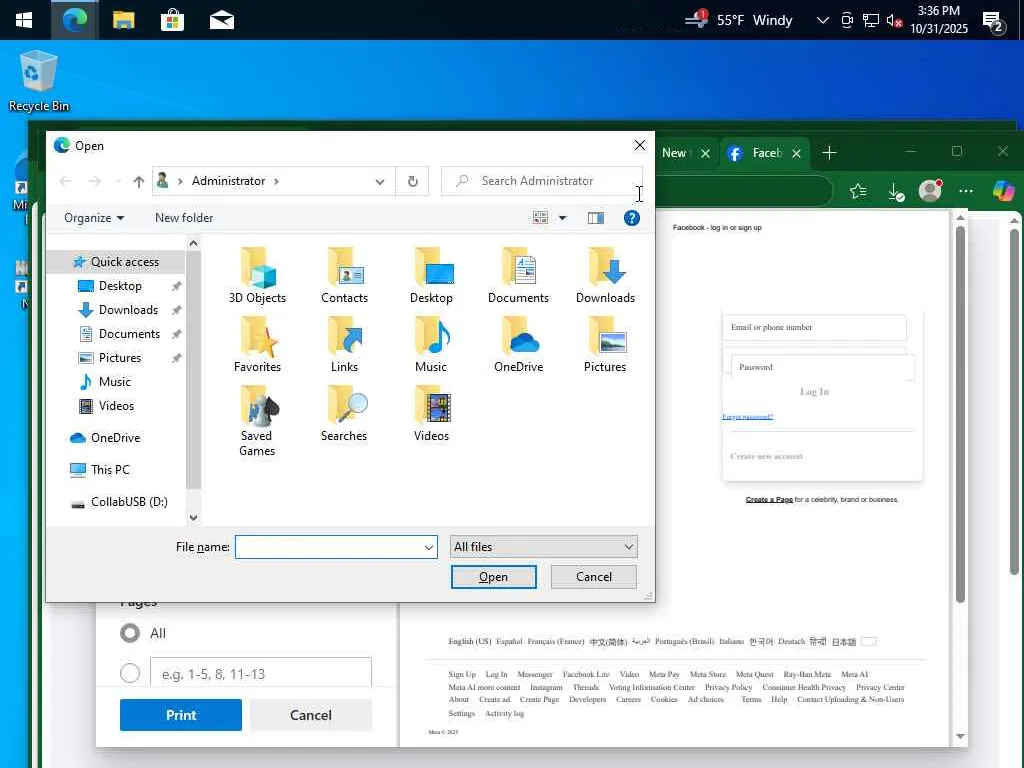Open the Recycle Bin desktop icon
This screenshot has height=768, width=1024.
click(x=39, y=81)
